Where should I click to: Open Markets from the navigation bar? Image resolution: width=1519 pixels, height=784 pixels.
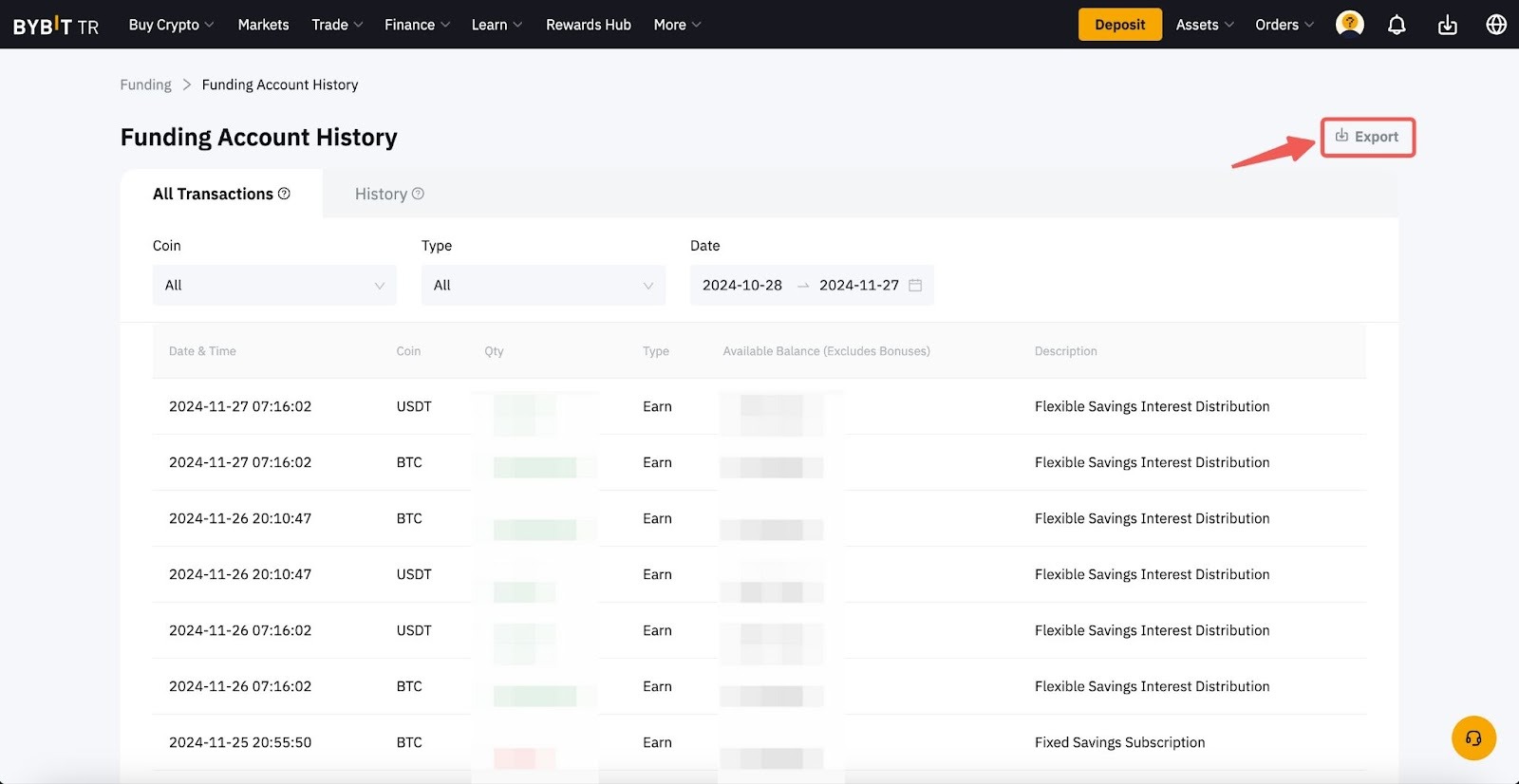pos(263,25)
